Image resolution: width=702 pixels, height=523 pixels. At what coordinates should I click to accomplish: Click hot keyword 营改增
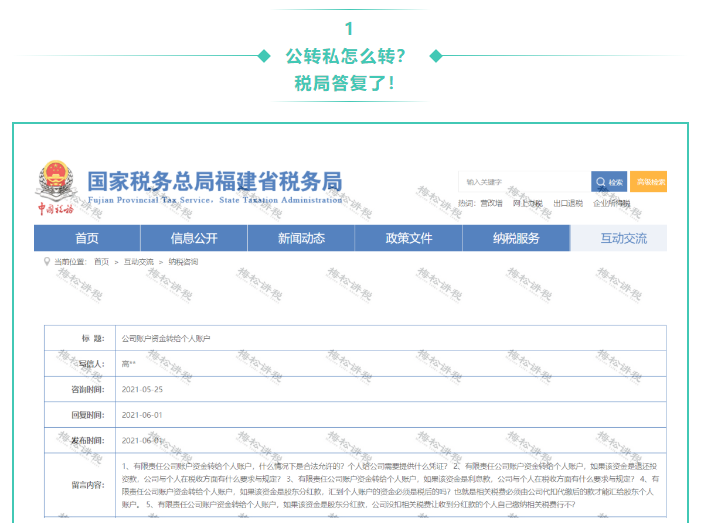coord(490,204)
